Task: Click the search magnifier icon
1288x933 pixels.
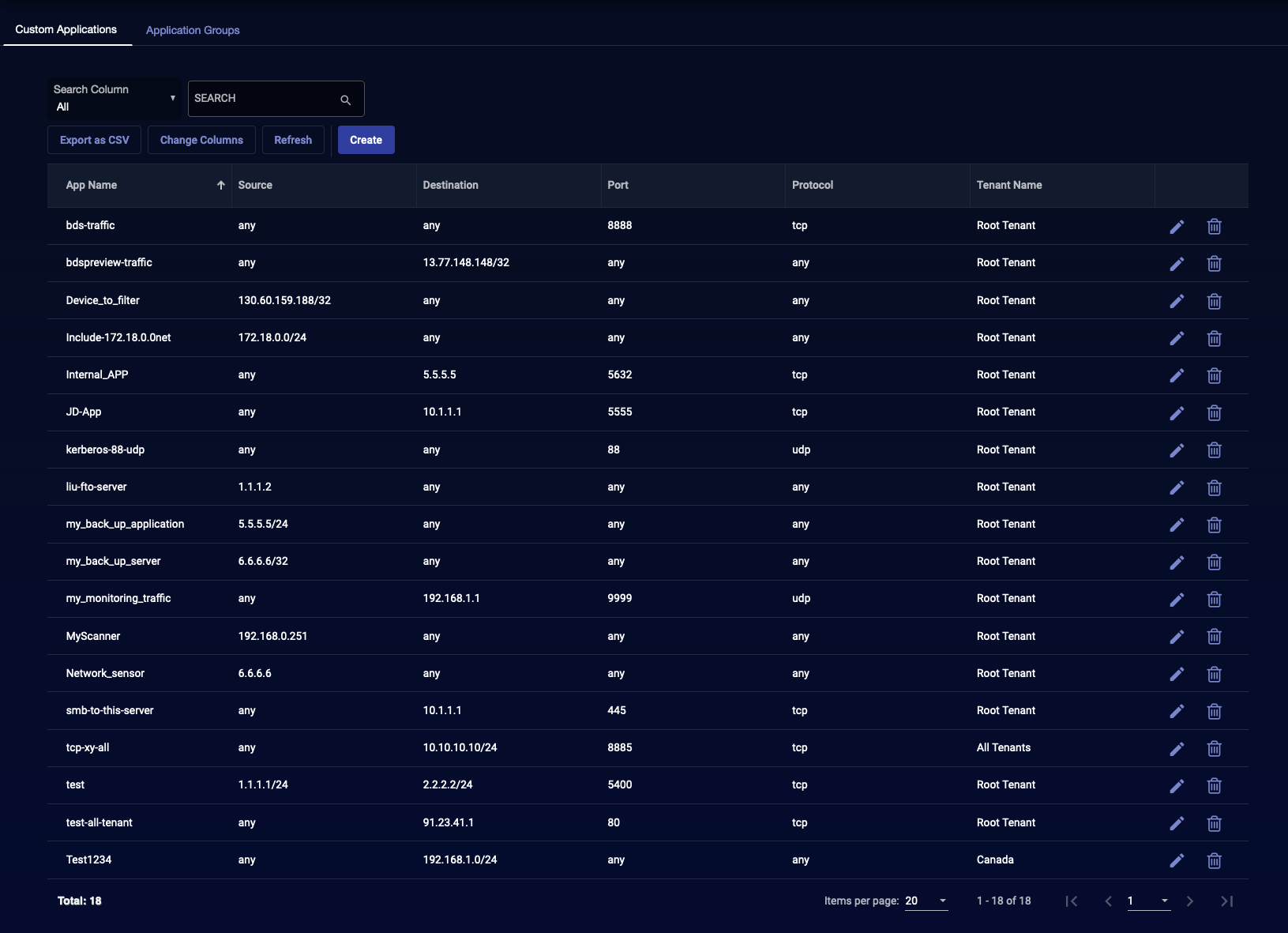Action: tap(345, 100)
